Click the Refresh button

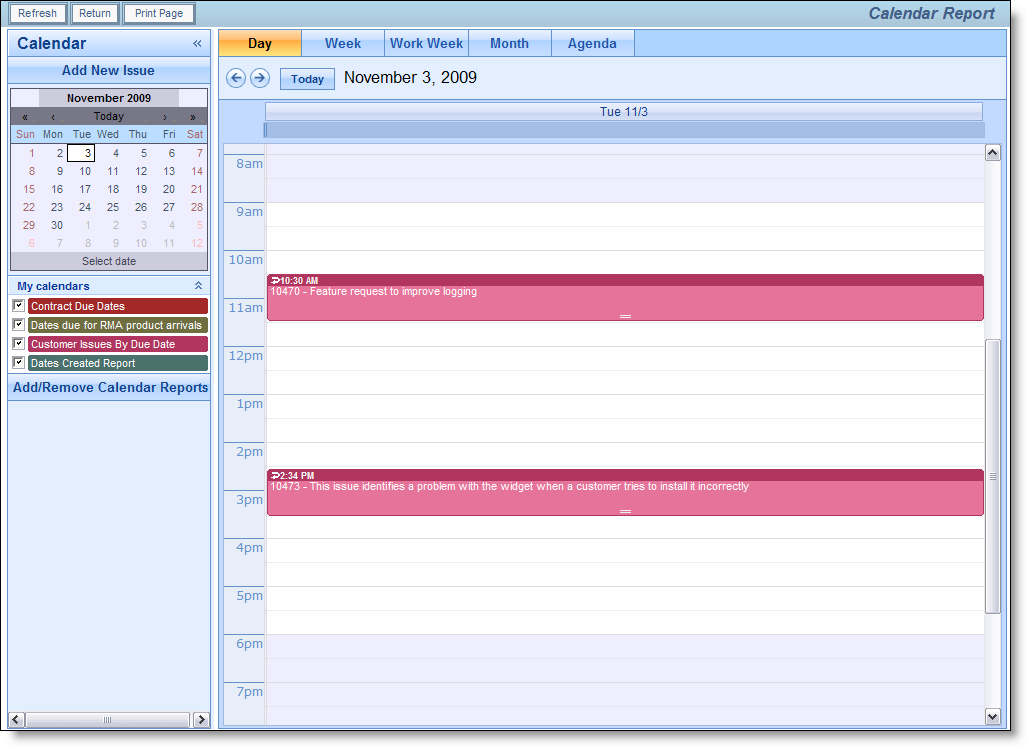tap(37, 13)
